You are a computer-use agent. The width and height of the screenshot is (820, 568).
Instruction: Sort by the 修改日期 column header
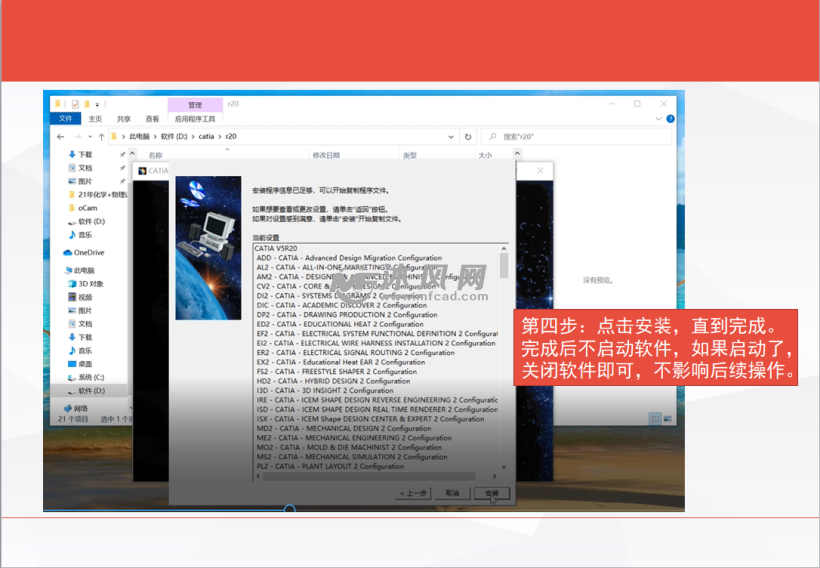coord(326,155)
